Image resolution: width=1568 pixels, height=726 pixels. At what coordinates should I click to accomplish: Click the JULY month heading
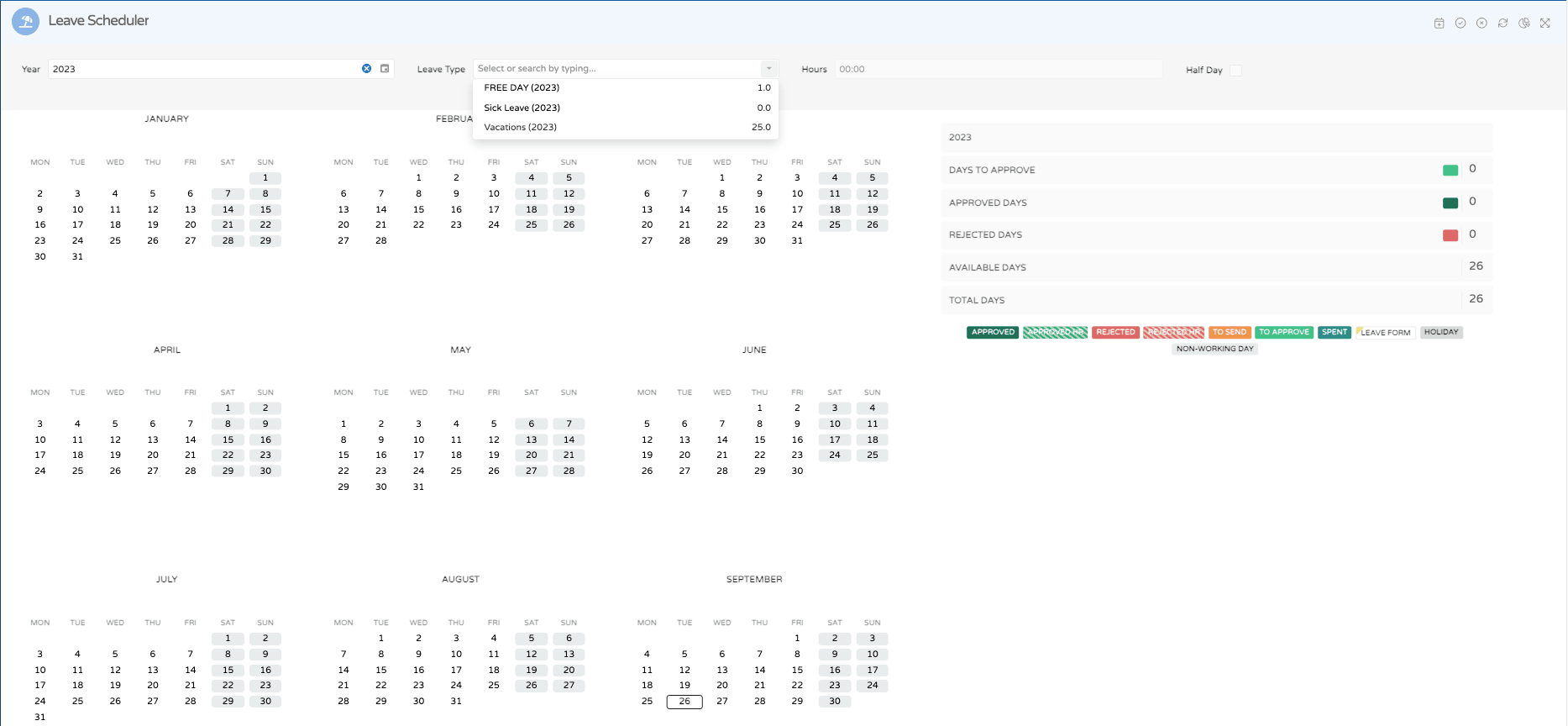coord(166,580)
